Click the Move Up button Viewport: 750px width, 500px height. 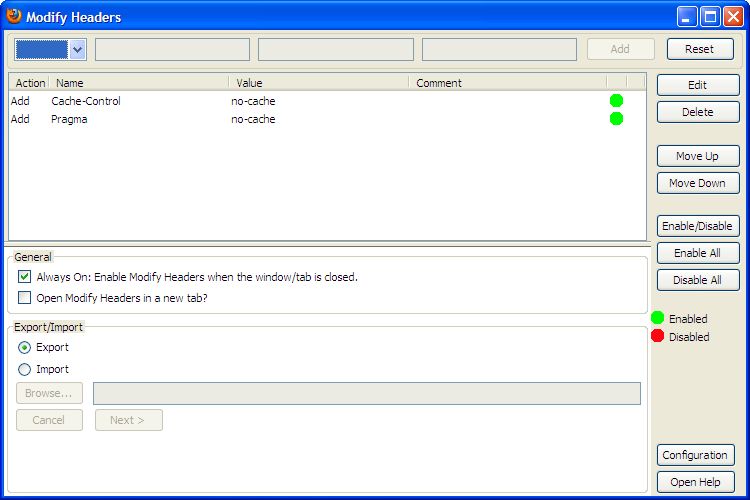(697, 156)
